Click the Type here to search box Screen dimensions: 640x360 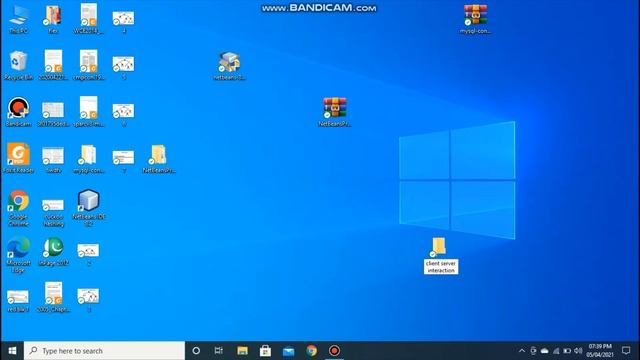click(104, 351)
